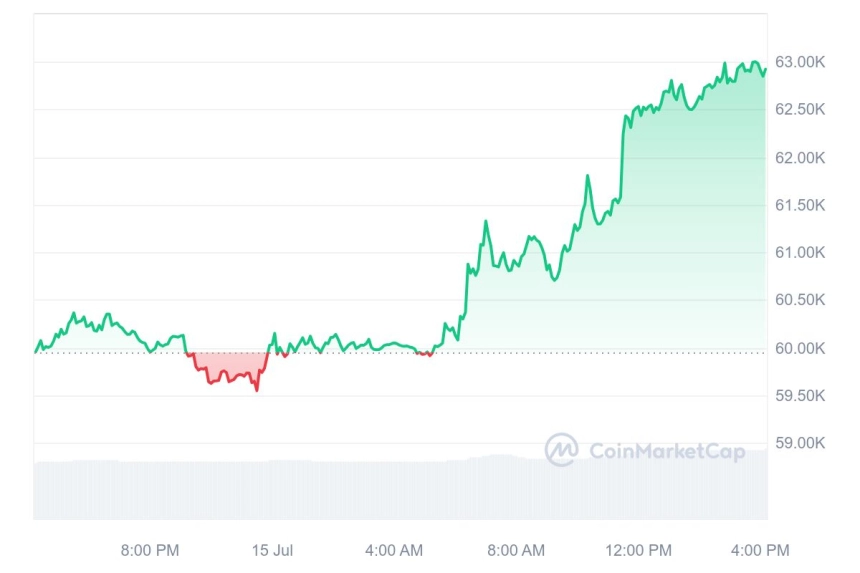Viewport: 860px width, 573px height.
Task: Select the 60.00K baseline price label
Action: coord(800,348)
